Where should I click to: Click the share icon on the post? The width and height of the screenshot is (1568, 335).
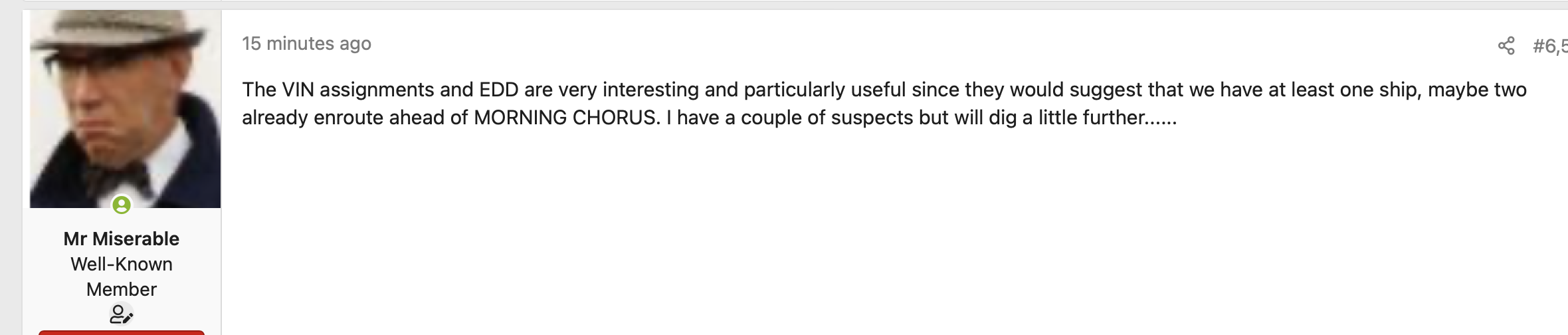[x=1506, y=46]
